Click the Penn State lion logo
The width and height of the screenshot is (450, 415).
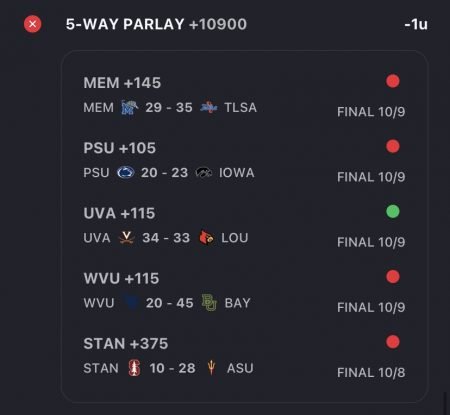click(126, 173)
